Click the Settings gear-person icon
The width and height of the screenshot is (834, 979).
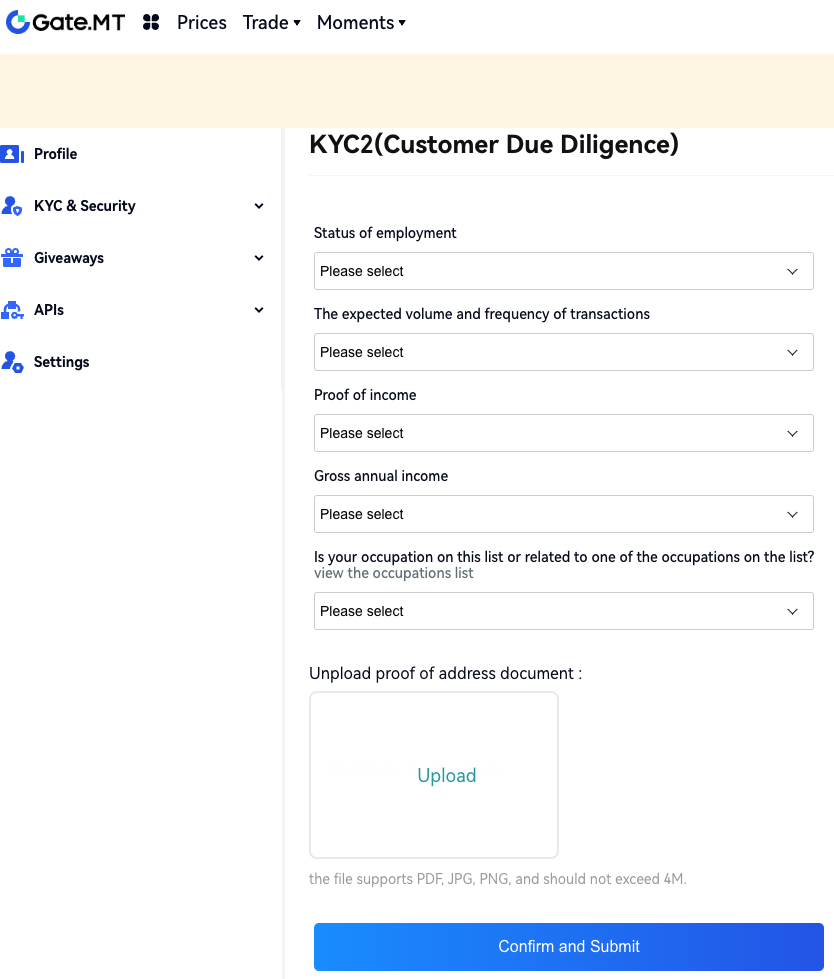tap(12, 362)
